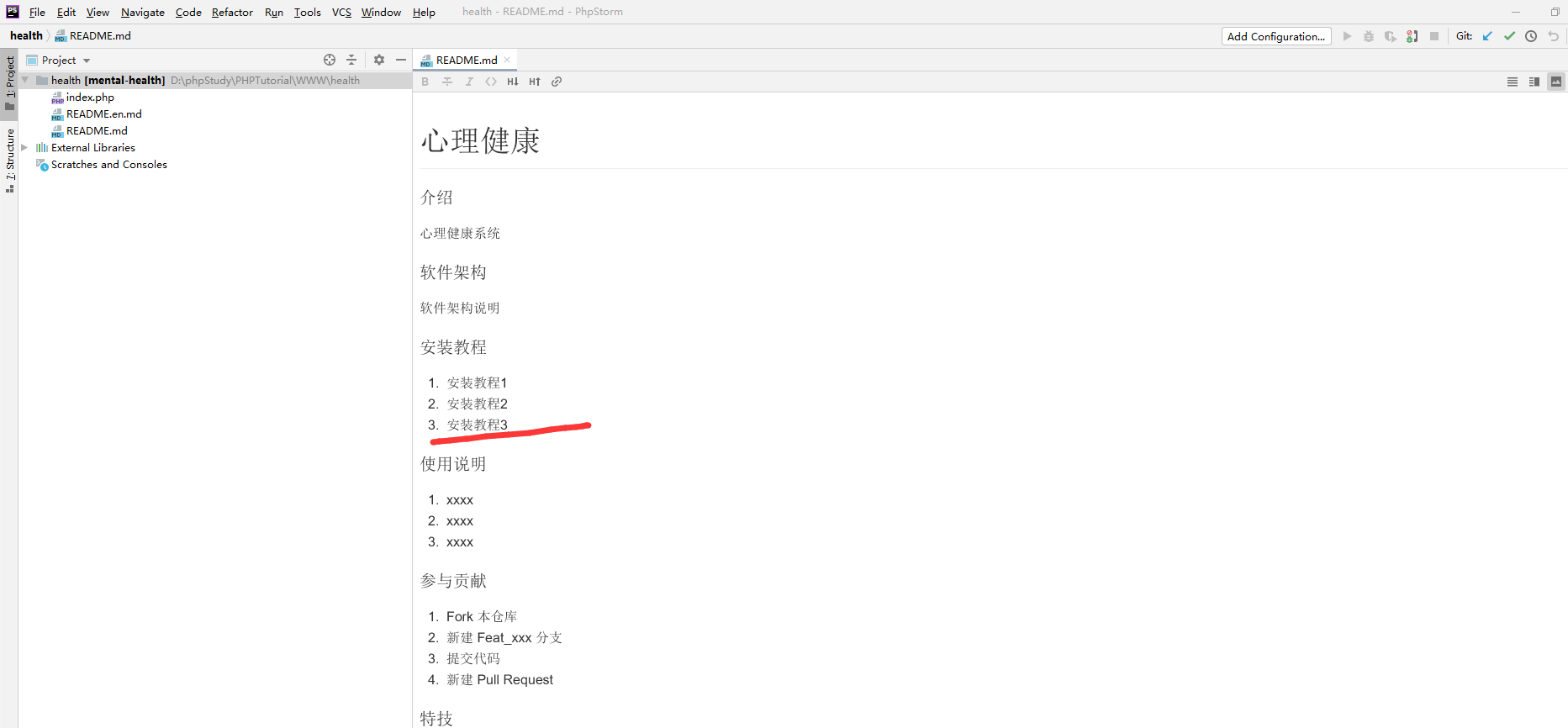The image size is (1568, 728).
Task: Click the Collapse All icon in Project panel
Action: coord(351,60)
